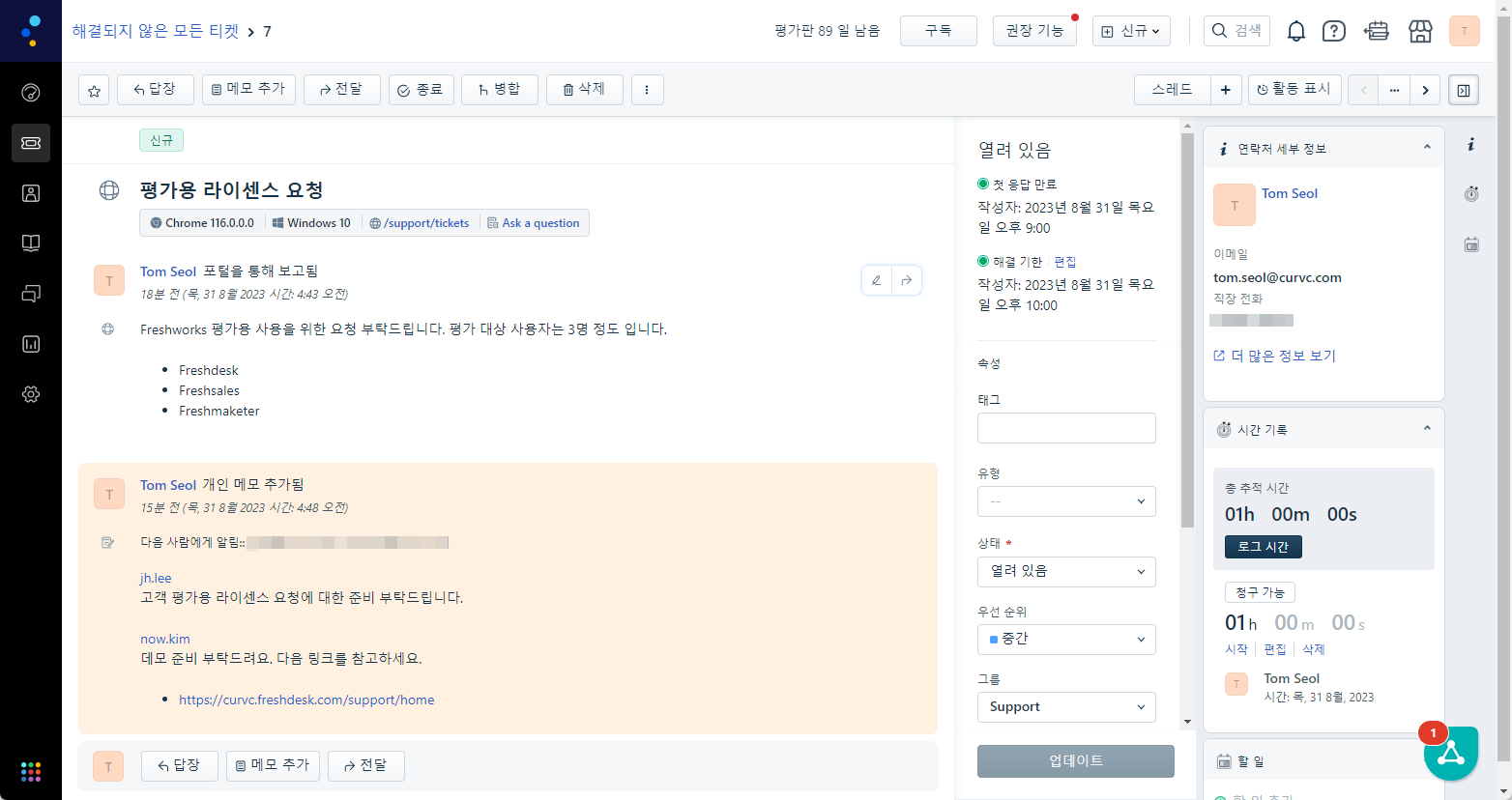Screen dimensions: 1512x800
Task: Open the notifications bell
Action: click(1295, 31)
